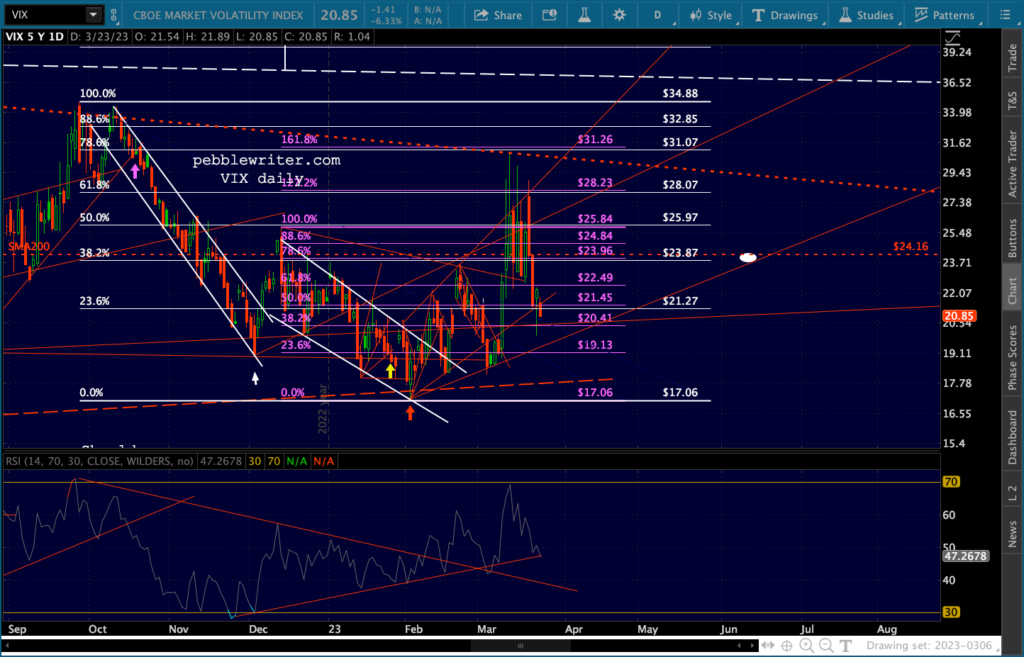
Task: Open the chart settings gear icon
Action: (x=620, y=15)
